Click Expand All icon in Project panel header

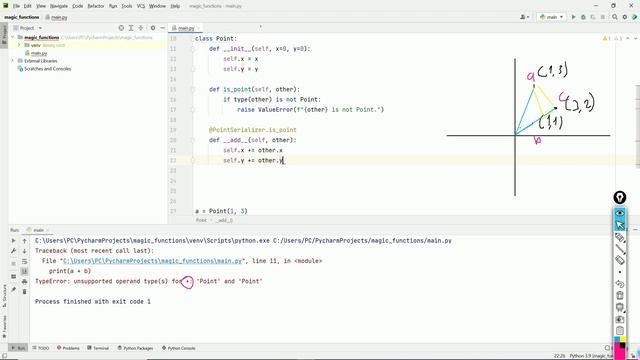pos(131,28)
